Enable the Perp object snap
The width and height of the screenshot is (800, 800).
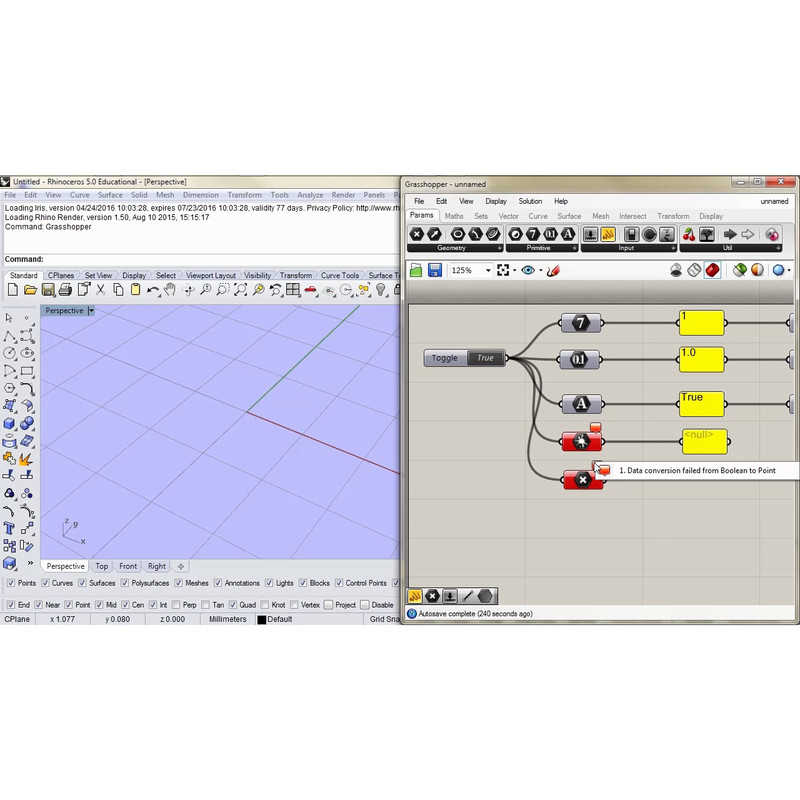point(176,605)
